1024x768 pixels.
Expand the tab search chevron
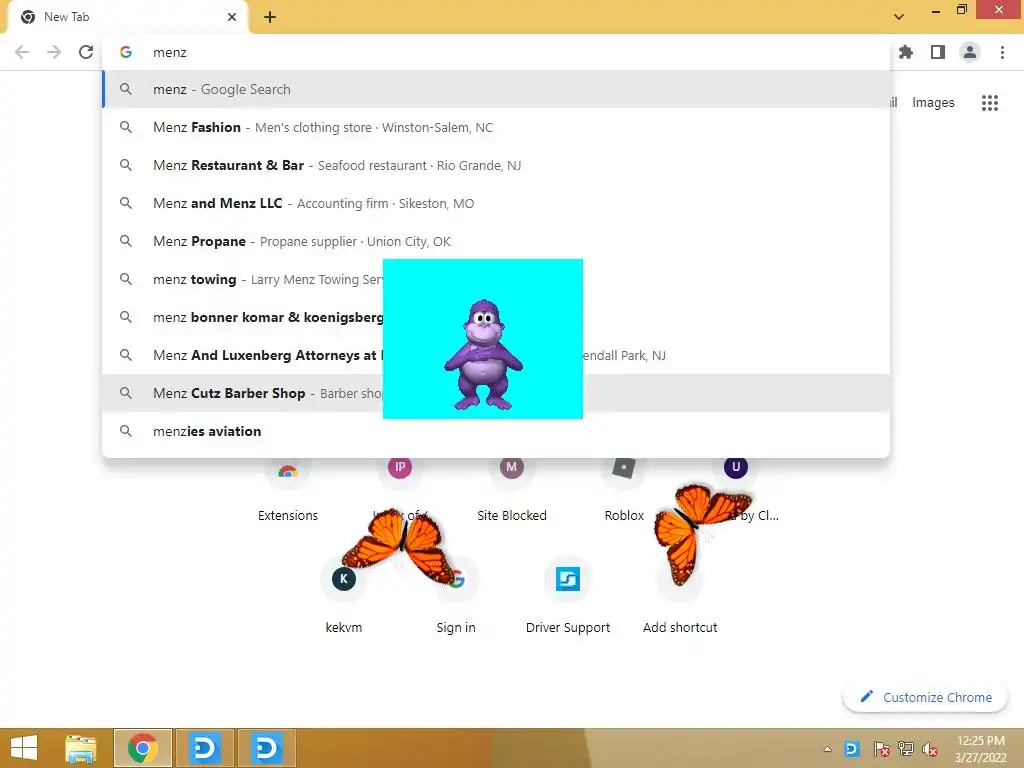(x=899, y=17)
